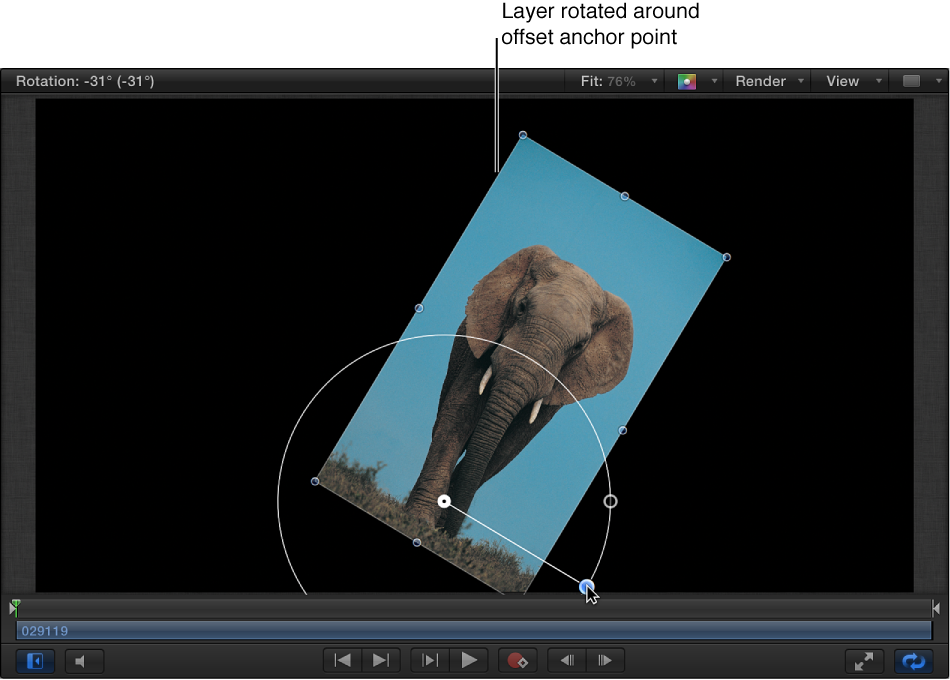Click the color channel display icon
Screen dimensions: 950x680
(x=687, y=80)
